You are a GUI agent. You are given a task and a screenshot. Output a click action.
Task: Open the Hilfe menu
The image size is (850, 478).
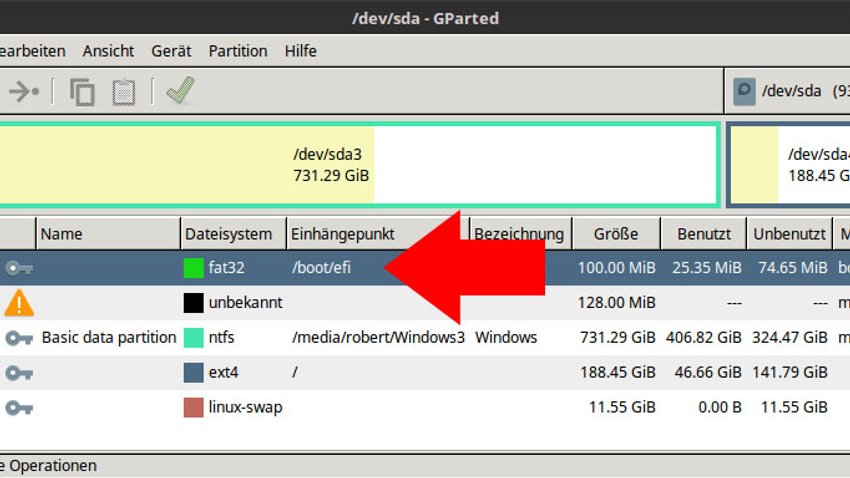click(300, 51)
